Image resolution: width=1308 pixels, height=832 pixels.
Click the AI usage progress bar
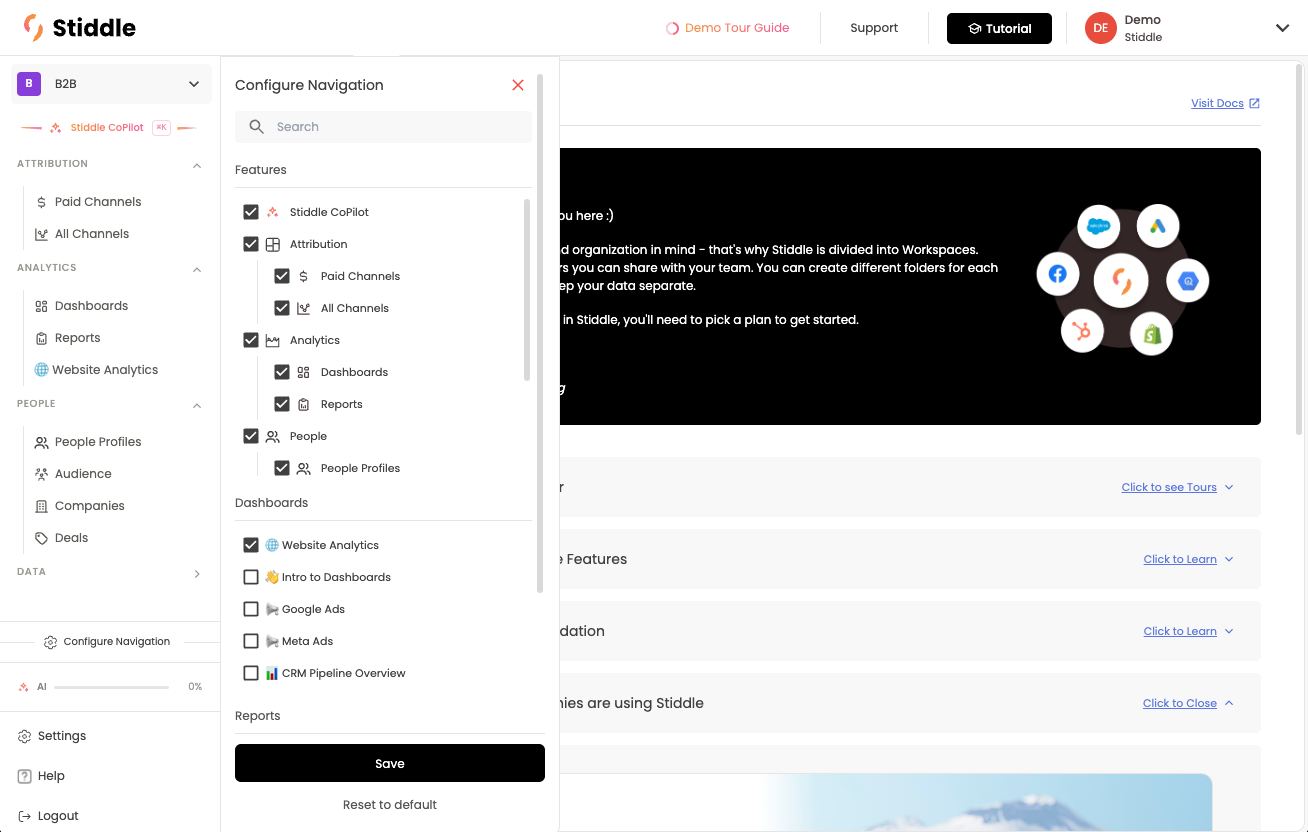(x=111, y=687)
